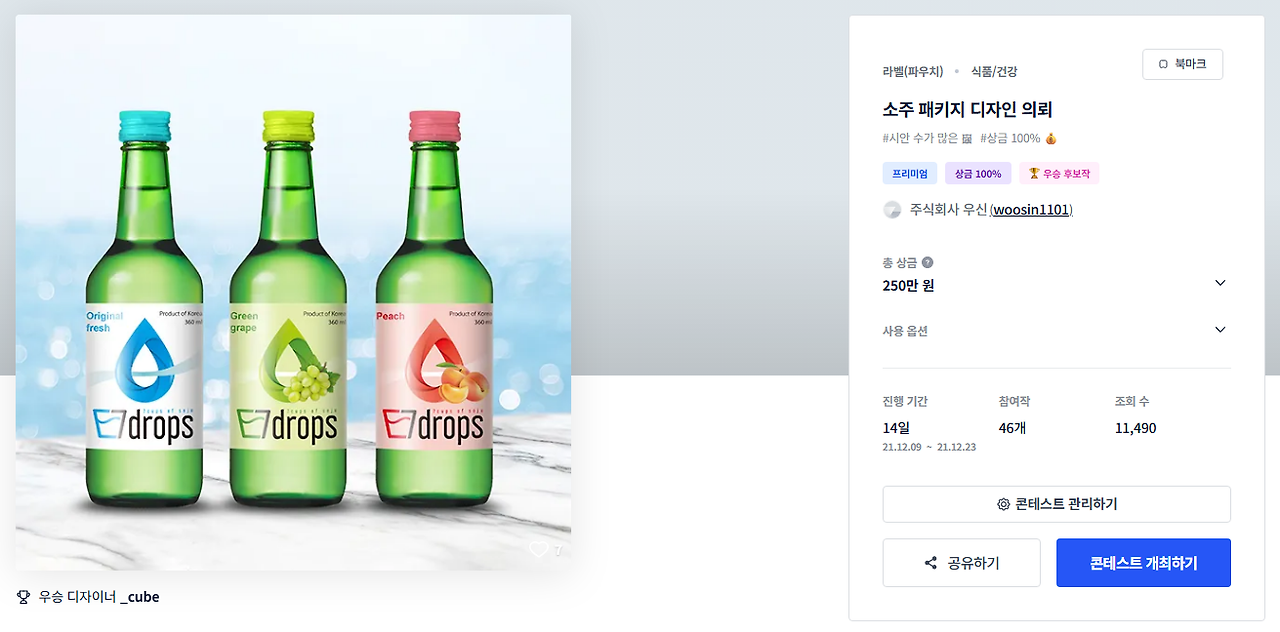
Task: Open the 식품/건강 category
Action: pos(994,71)
